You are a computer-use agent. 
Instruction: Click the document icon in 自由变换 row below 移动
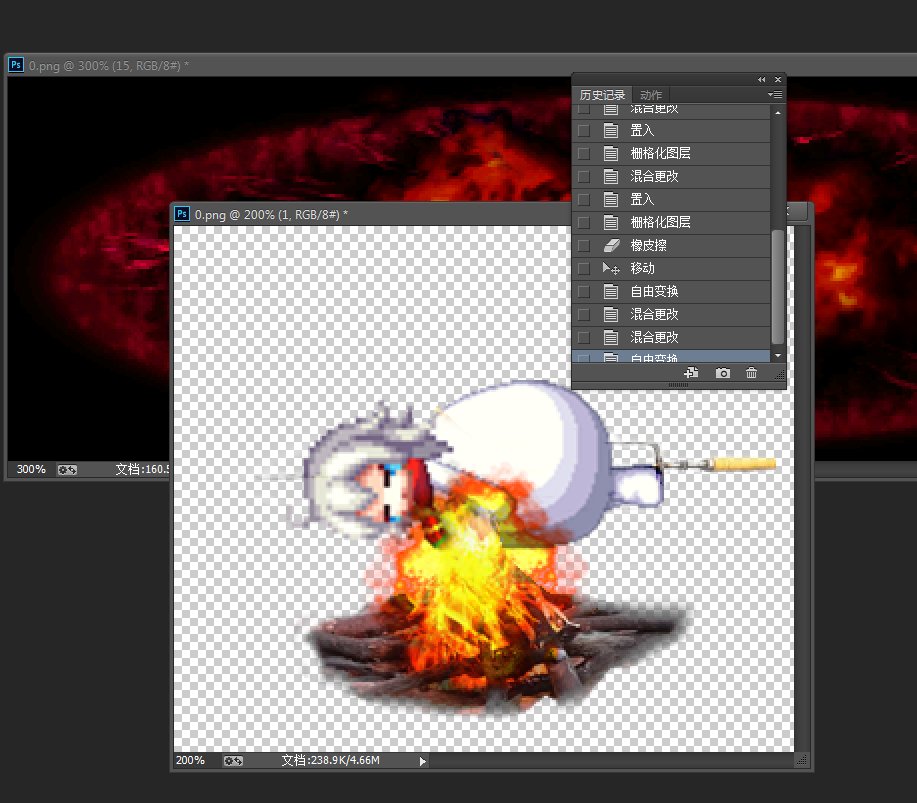point(611,291)
